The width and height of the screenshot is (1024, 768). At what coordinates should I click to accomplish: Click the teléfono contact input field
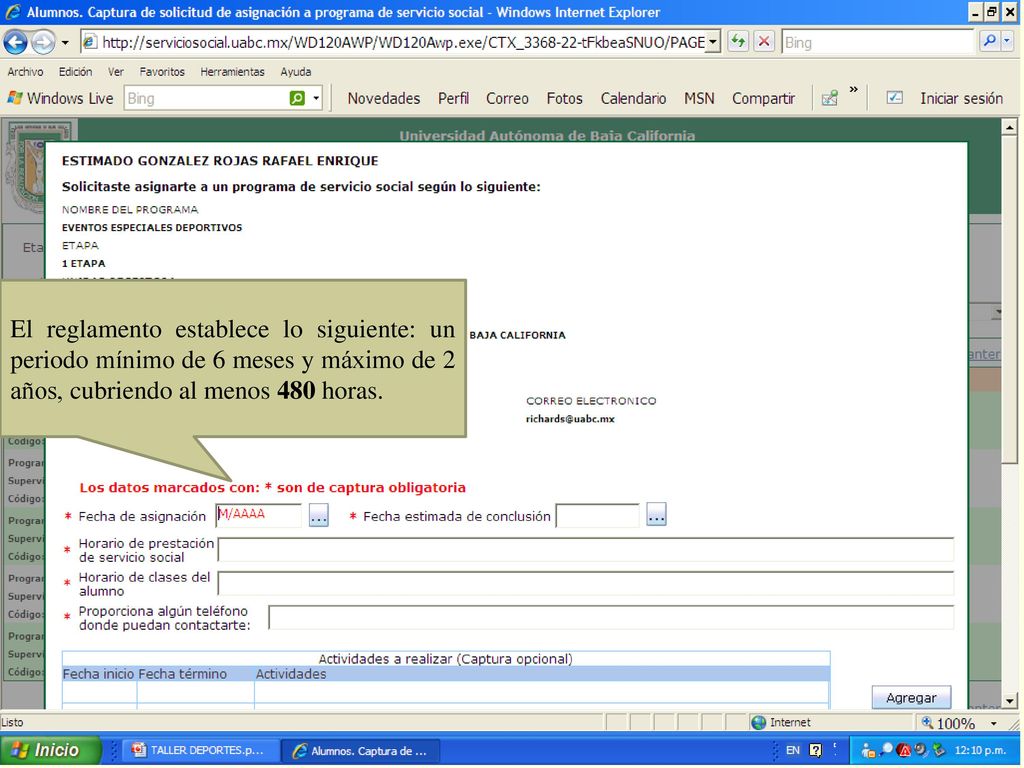tap(611, 617)
